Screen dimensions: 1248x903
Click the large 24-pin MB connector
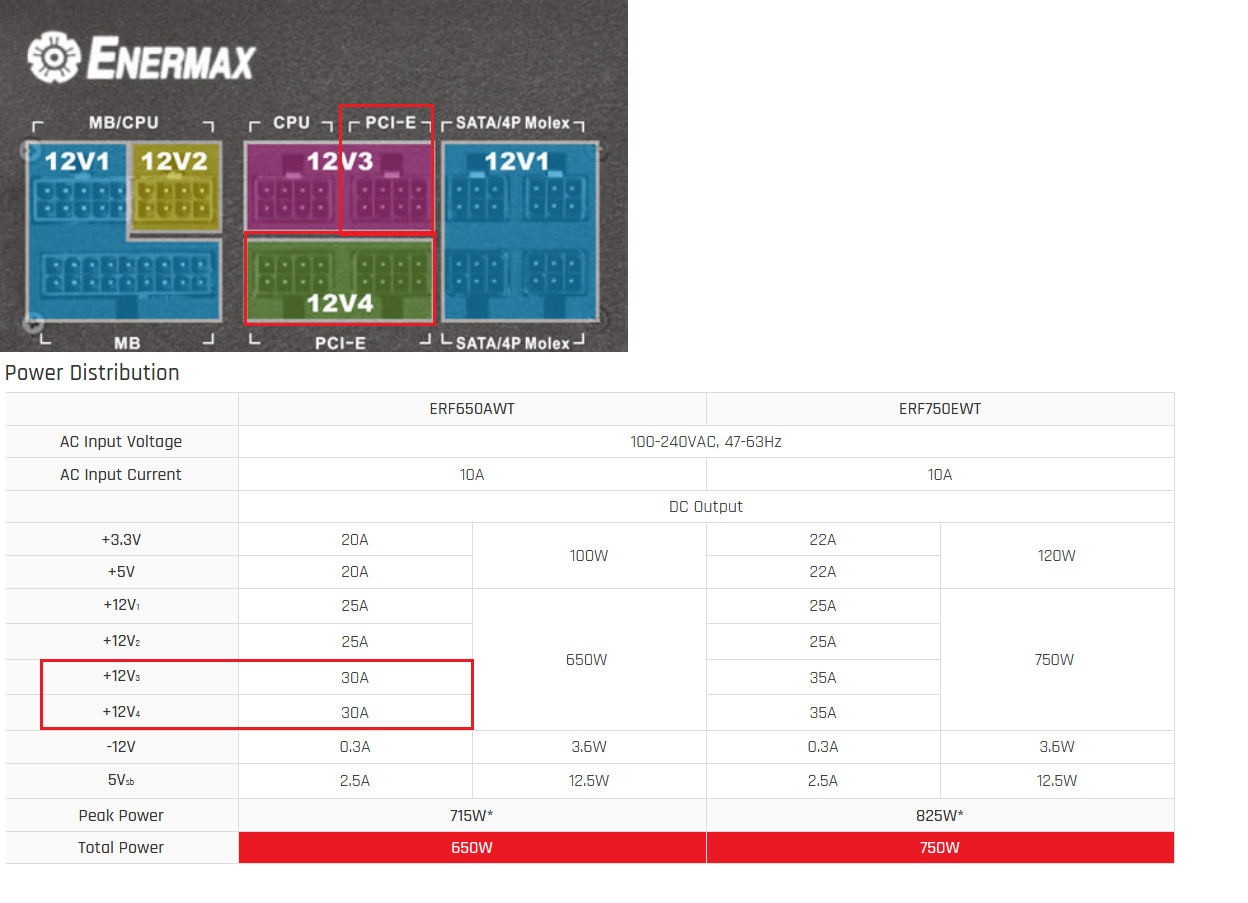[x=127, y=273]
